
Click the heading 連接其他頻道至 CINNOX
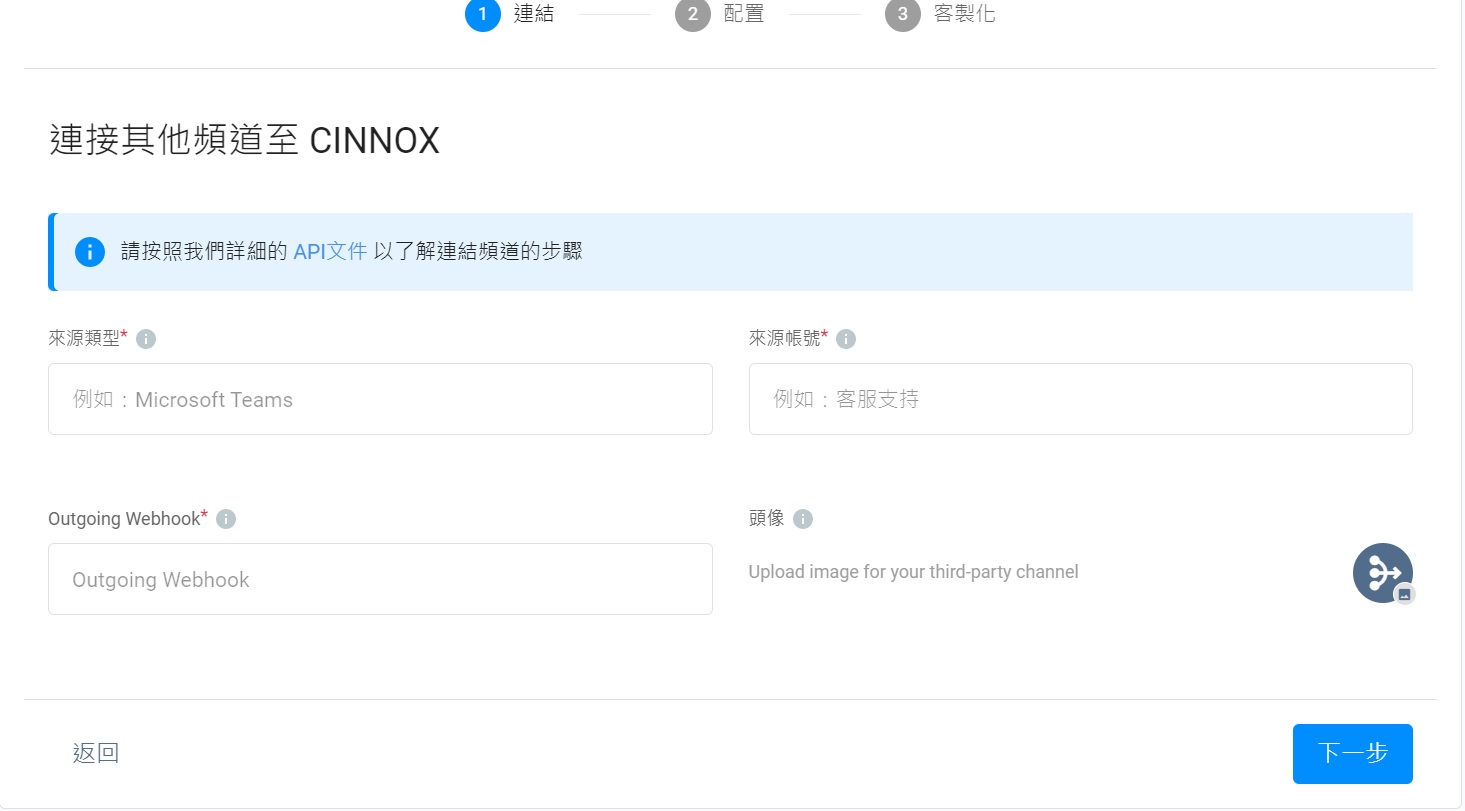pos(245,141)
